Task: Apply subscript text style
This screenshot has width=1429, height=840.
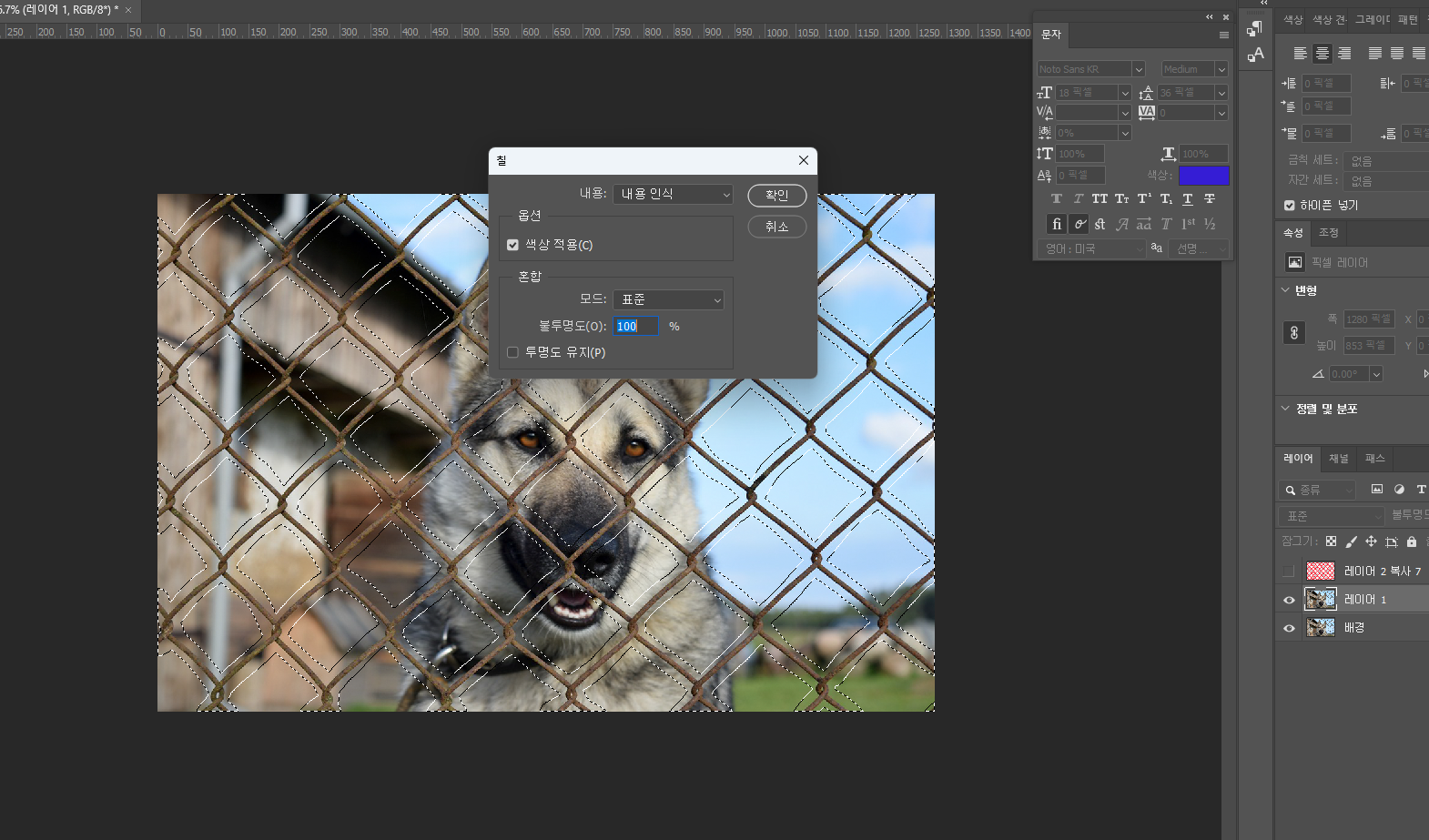Action: pyautogui.click(x=1166, y=198)
